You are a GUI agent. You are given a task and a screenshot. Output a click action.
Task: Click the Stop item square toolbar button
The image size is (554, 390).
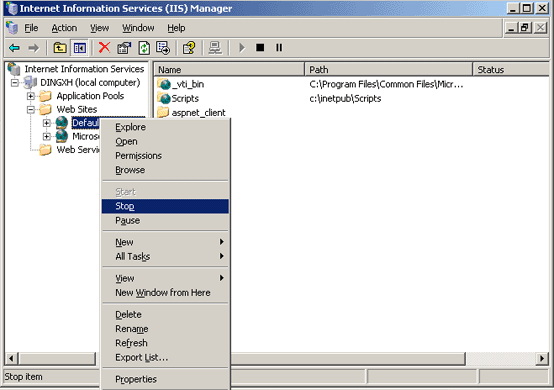260,47
